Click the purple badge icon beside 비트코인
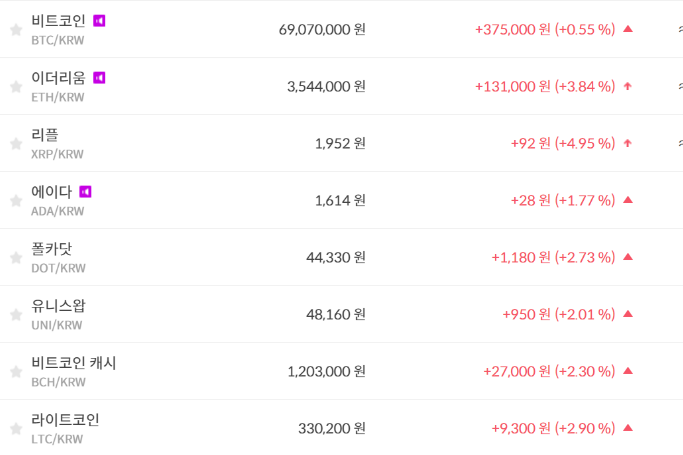The image size is (683, 455). [x=99, y=20]
